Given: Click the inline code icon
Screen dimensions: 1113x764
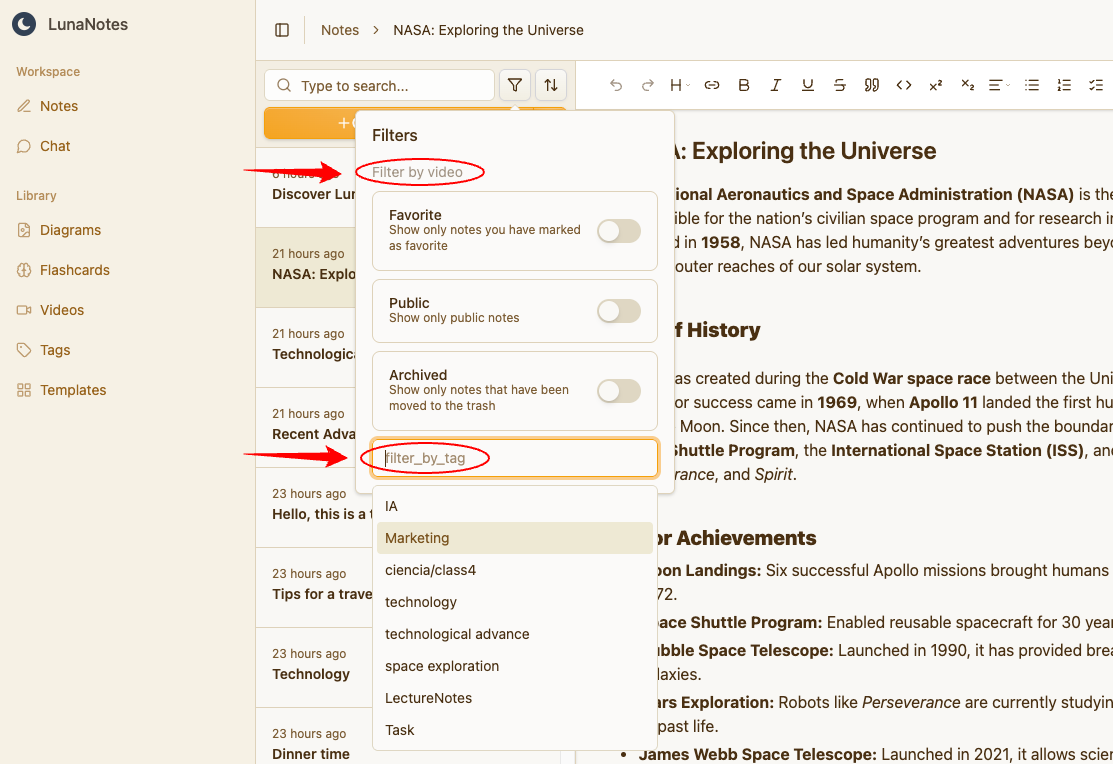Looking at the screenshot, I should pyautogui.click(x=904, y=85).
